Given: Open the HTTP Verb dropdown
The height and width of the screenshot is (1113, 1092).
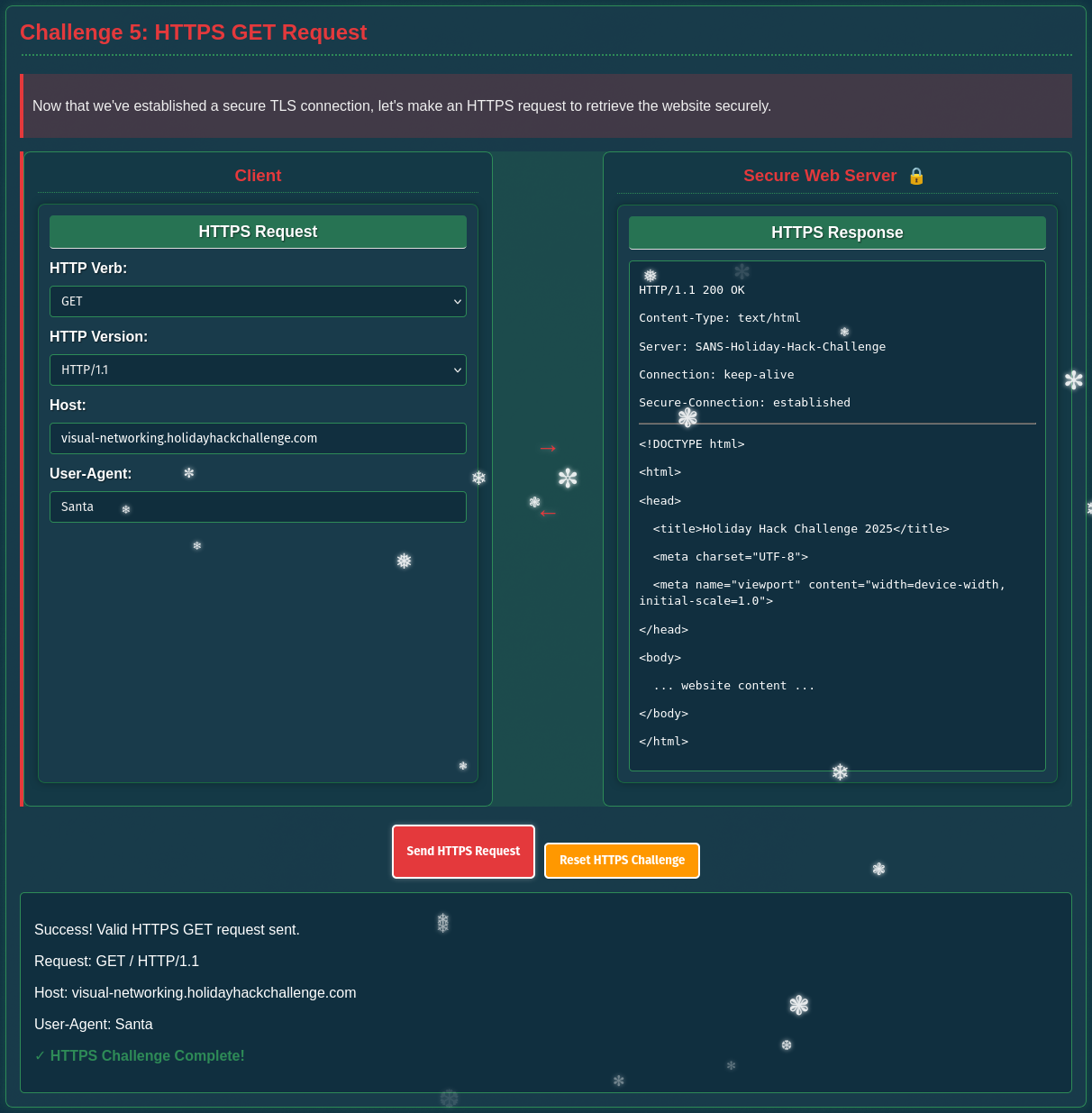Looking at the screenshot, I should (x=258, y=301).
